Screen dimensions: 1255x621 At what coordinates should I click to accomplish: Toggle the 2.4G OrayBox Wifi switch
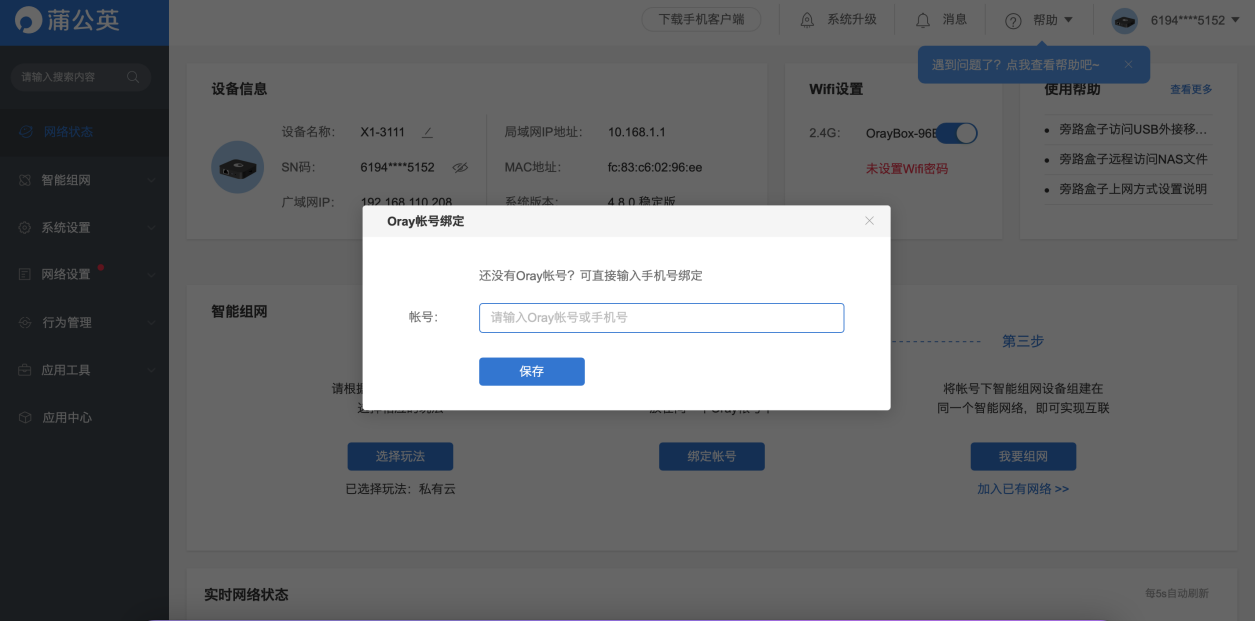956,132
